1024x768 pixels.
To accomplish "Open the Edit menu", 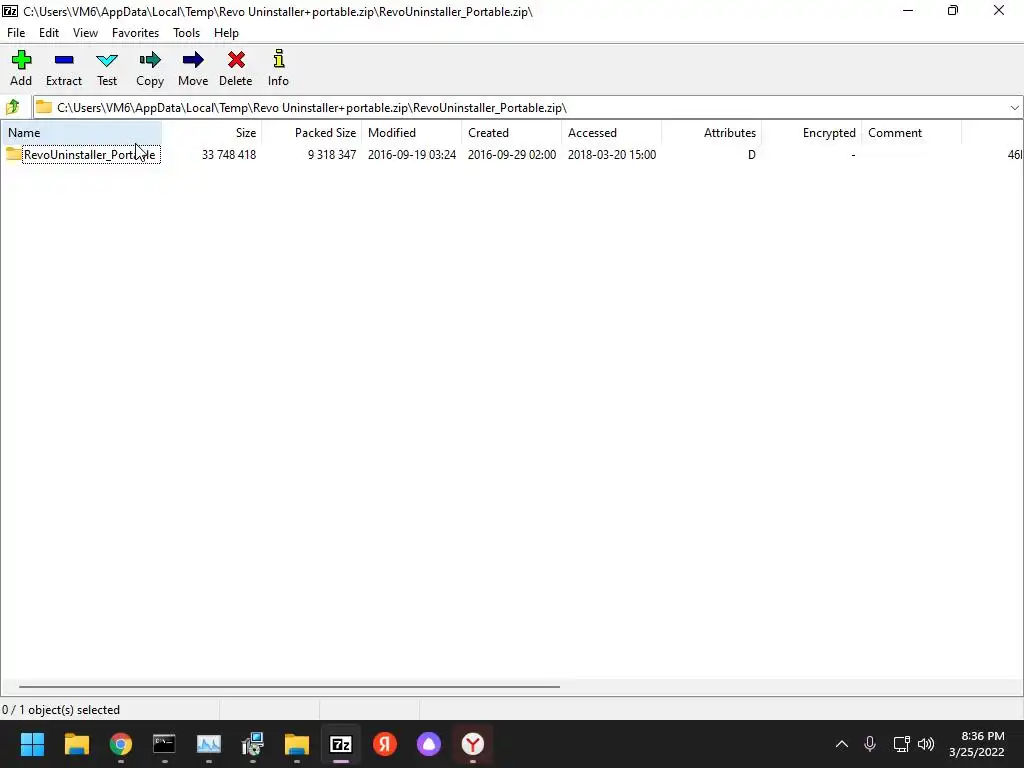I will (x=49, y=33).
